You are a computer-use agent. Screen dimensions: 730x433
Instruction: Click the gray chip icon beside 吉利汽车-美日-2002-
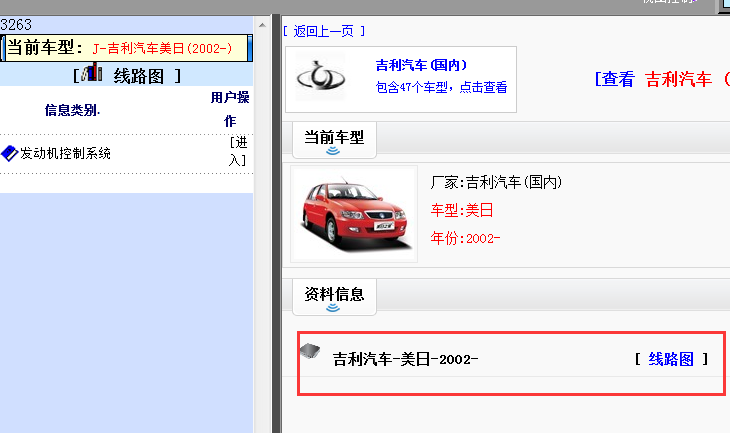click(310, 351)
